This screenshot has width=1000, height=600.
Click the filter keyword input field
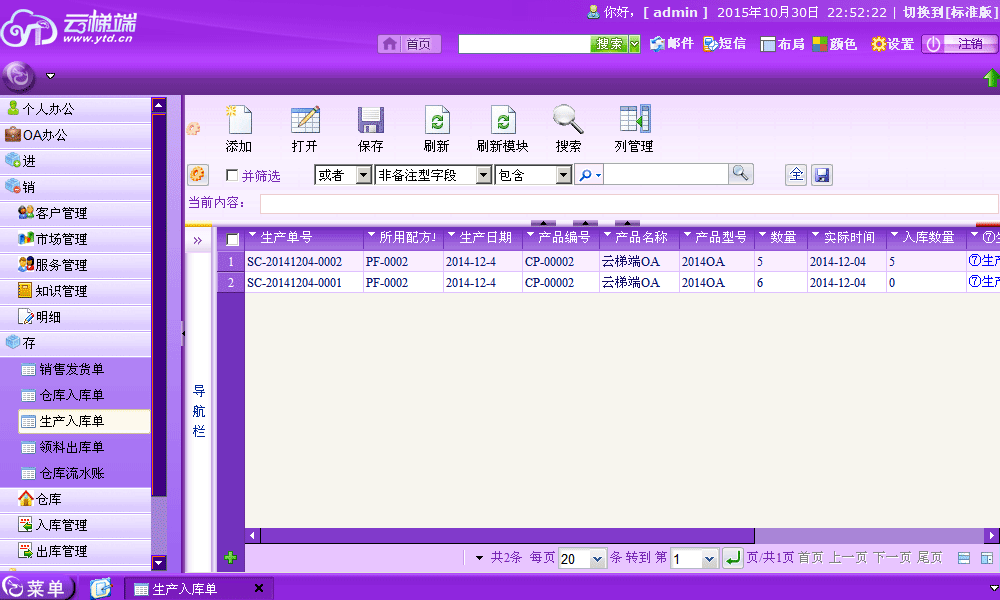pos(666,175)
